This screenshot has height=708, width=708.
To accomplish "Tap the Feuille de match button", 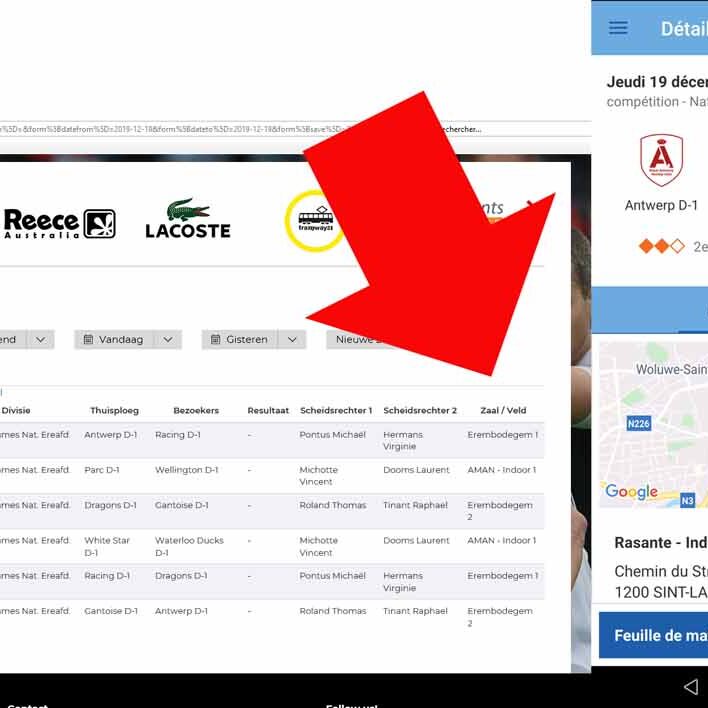I will (x=653, y=635).
